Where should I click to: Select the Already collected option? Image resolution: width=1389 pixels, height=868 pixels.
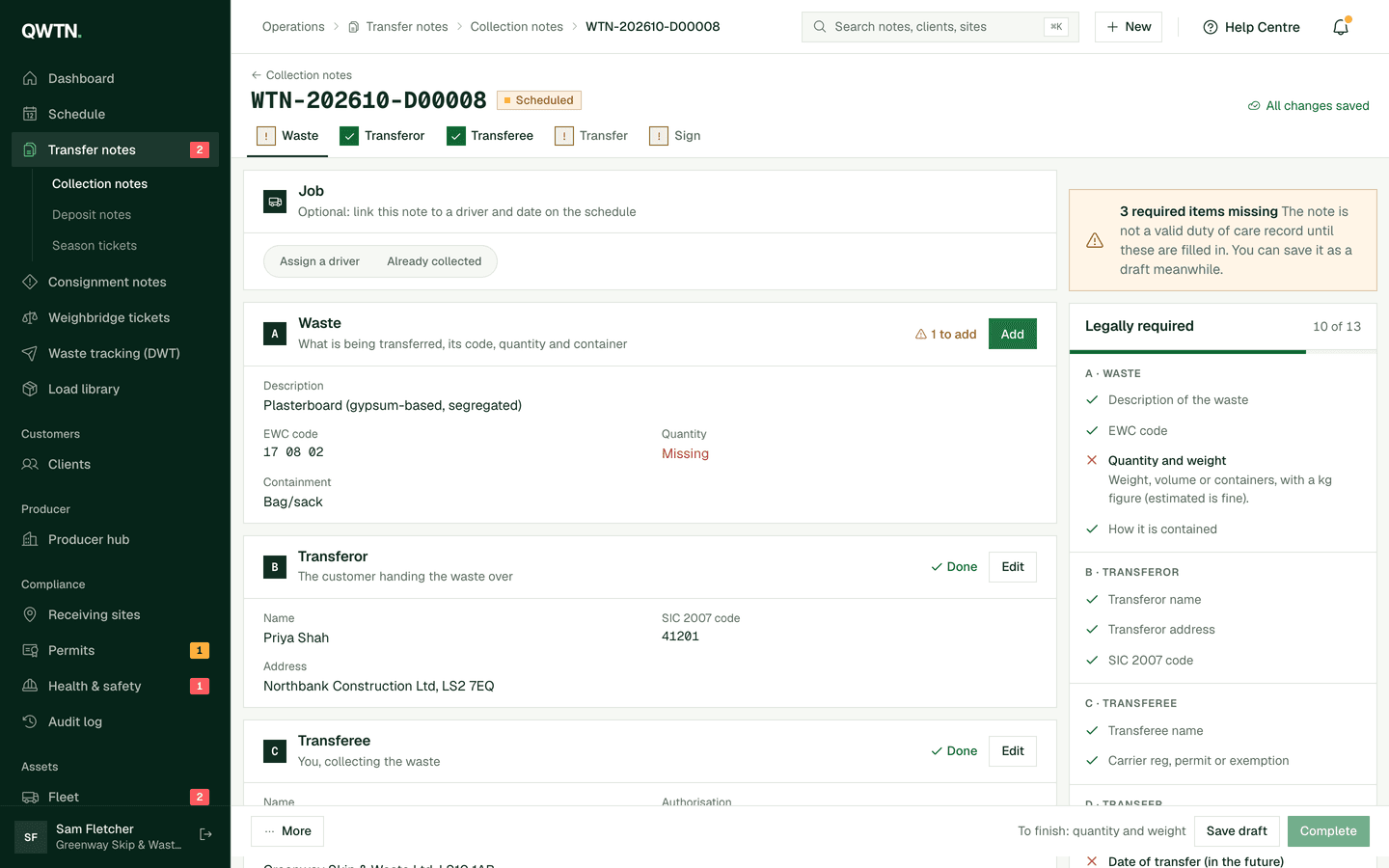tap(434, 261)
